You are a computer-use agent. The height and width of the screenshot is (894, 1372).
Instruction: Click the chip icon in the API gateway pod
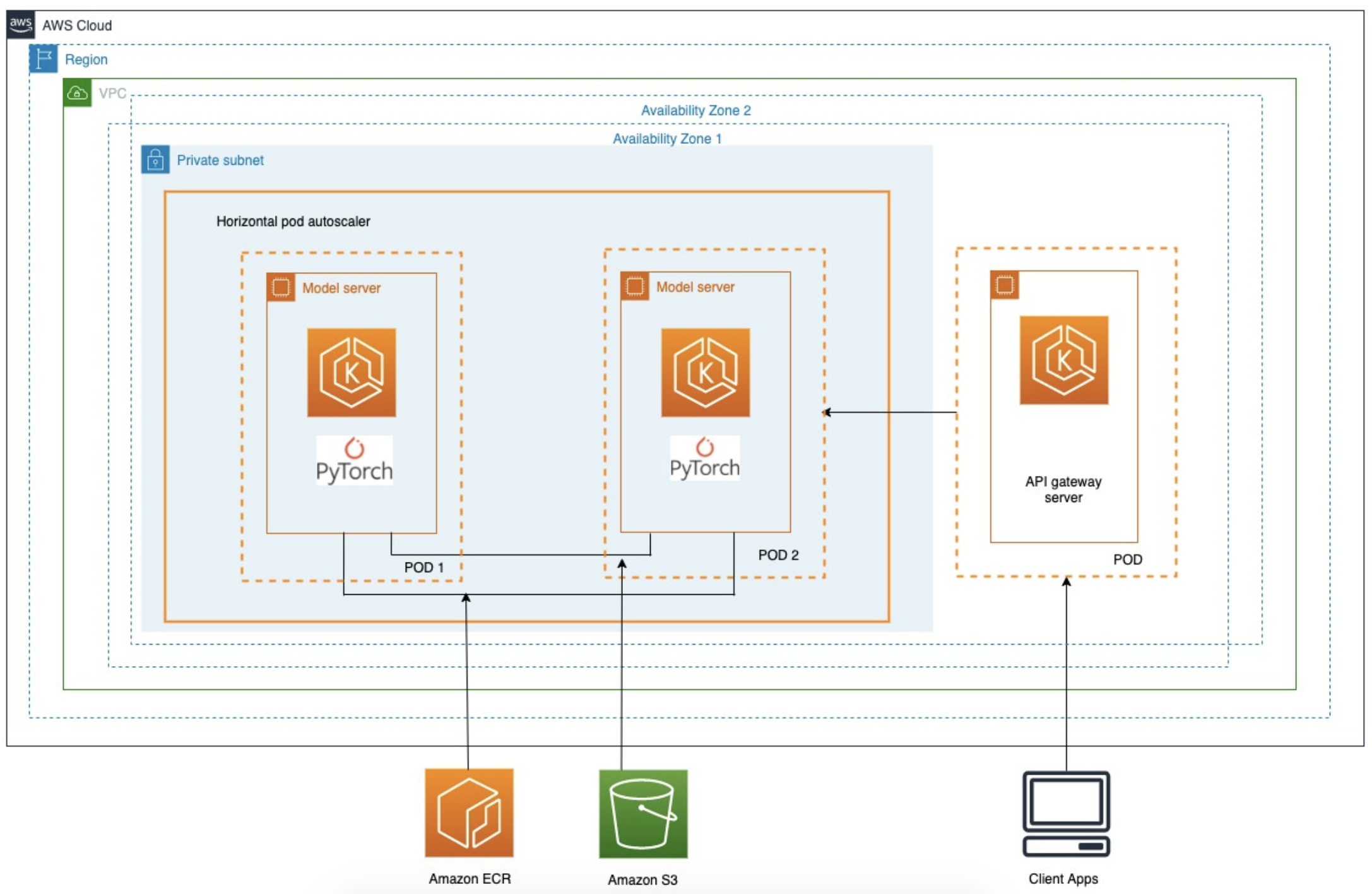(1005, 285)
